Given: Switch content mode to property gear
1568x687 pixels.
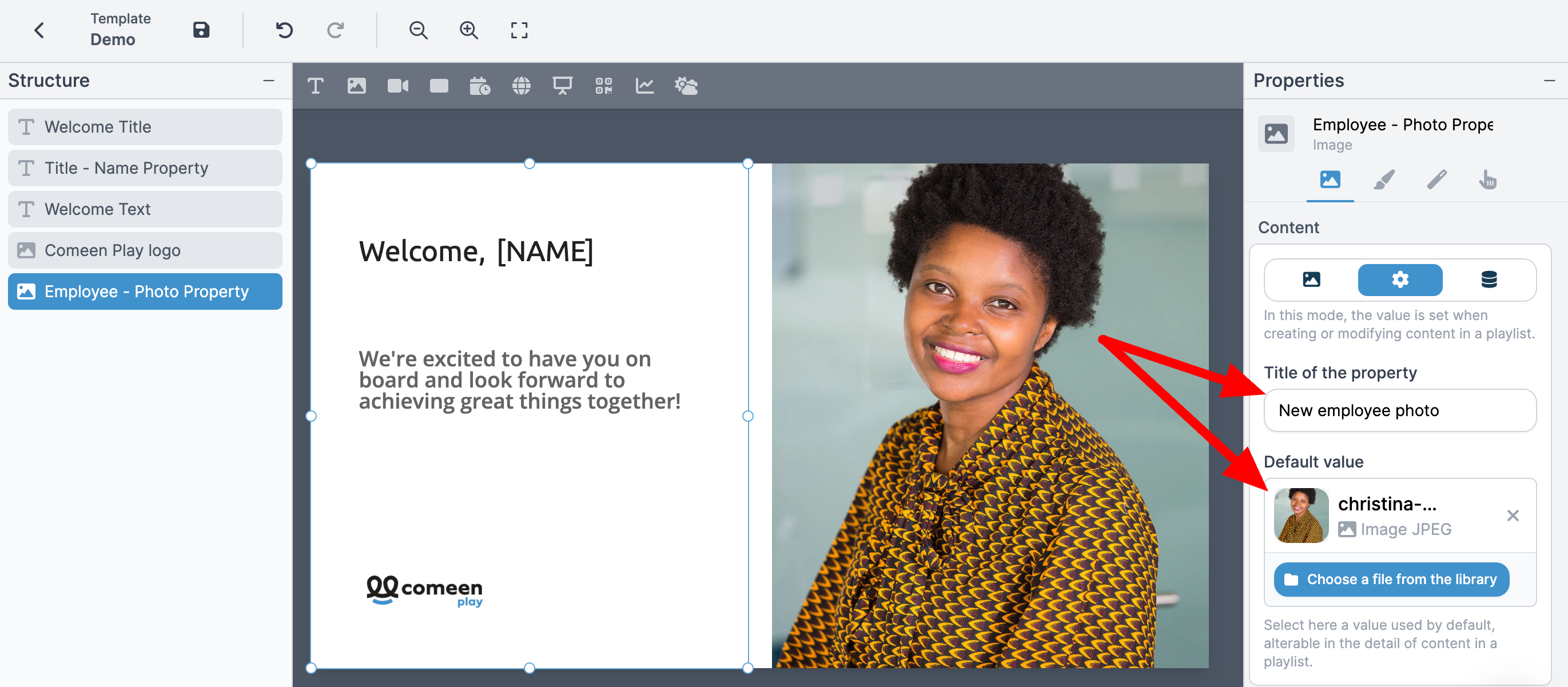Looking at the screenshot, I should [x=1400, y=280].
